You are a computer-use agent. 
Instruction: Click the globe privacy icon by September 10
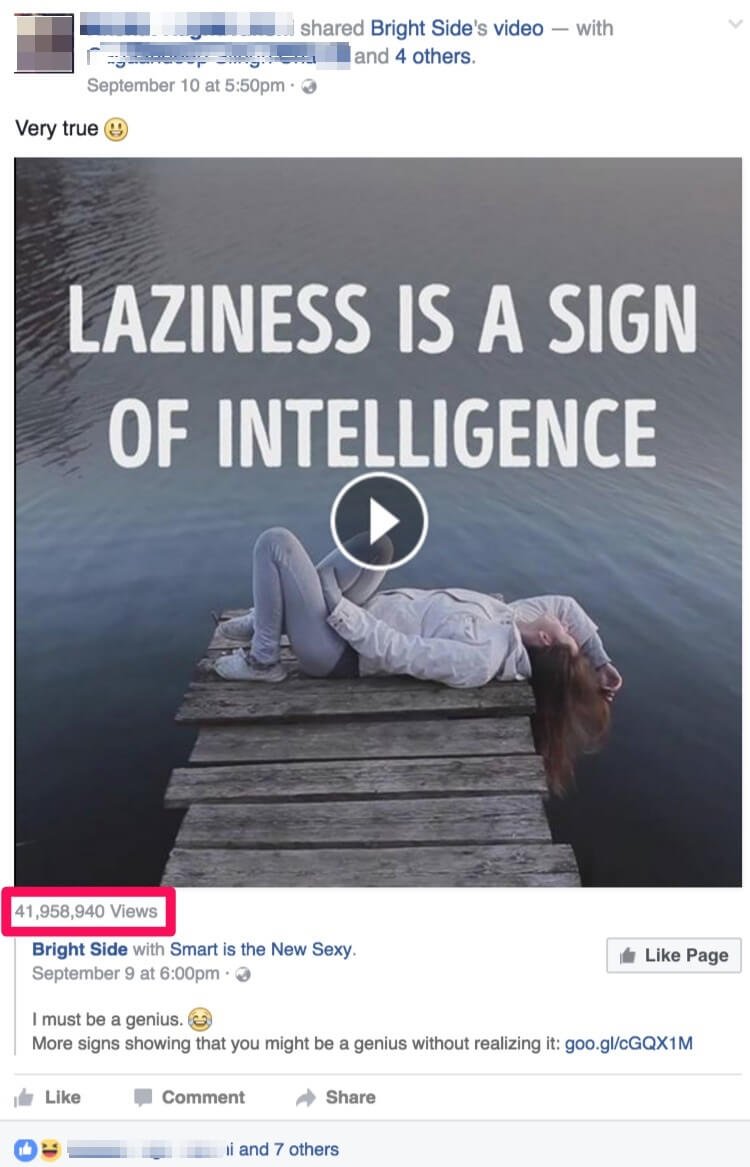click(x=309, y=86)
